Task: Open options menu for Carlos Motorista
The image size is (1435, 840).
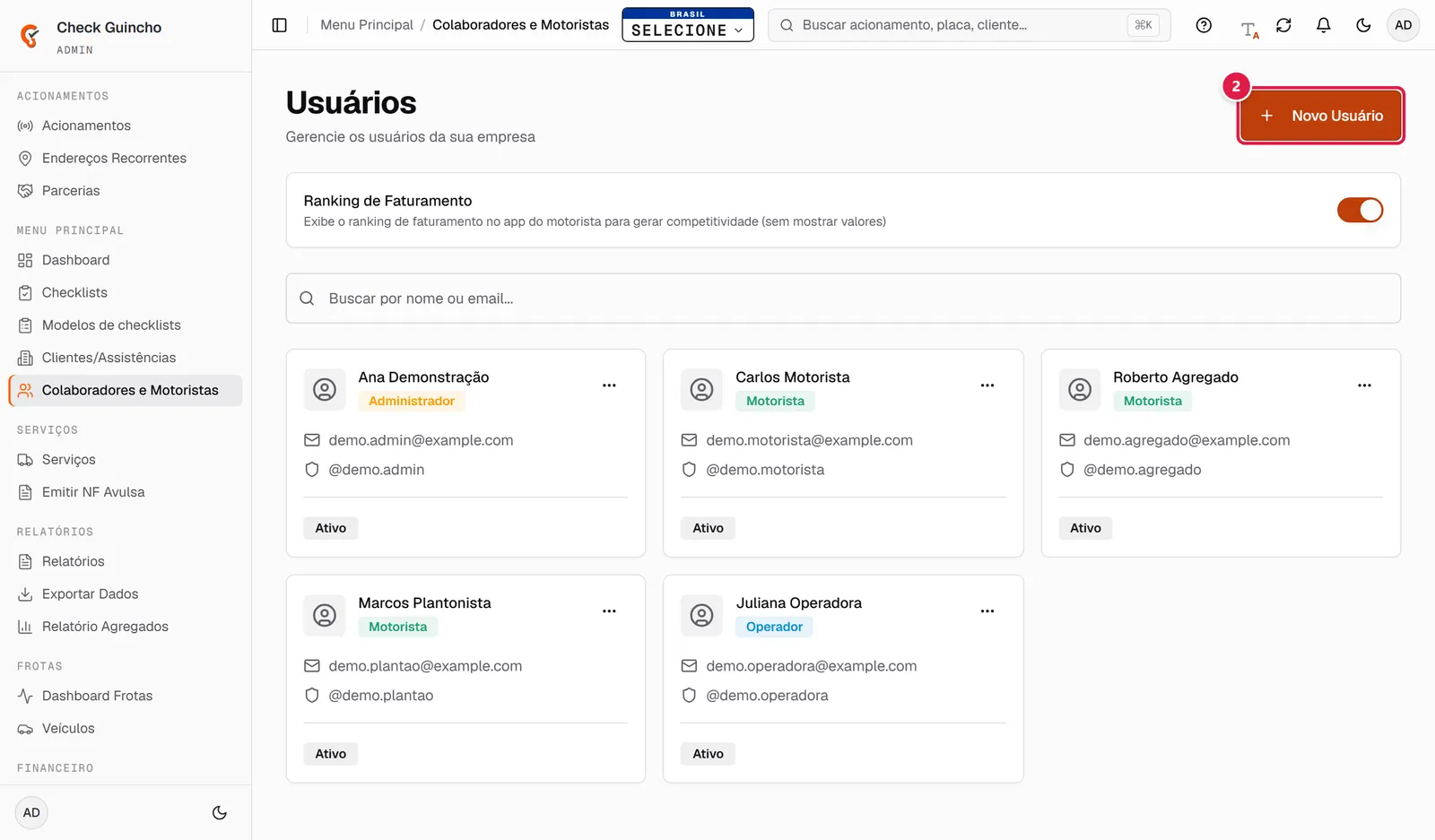Action: 987,385
